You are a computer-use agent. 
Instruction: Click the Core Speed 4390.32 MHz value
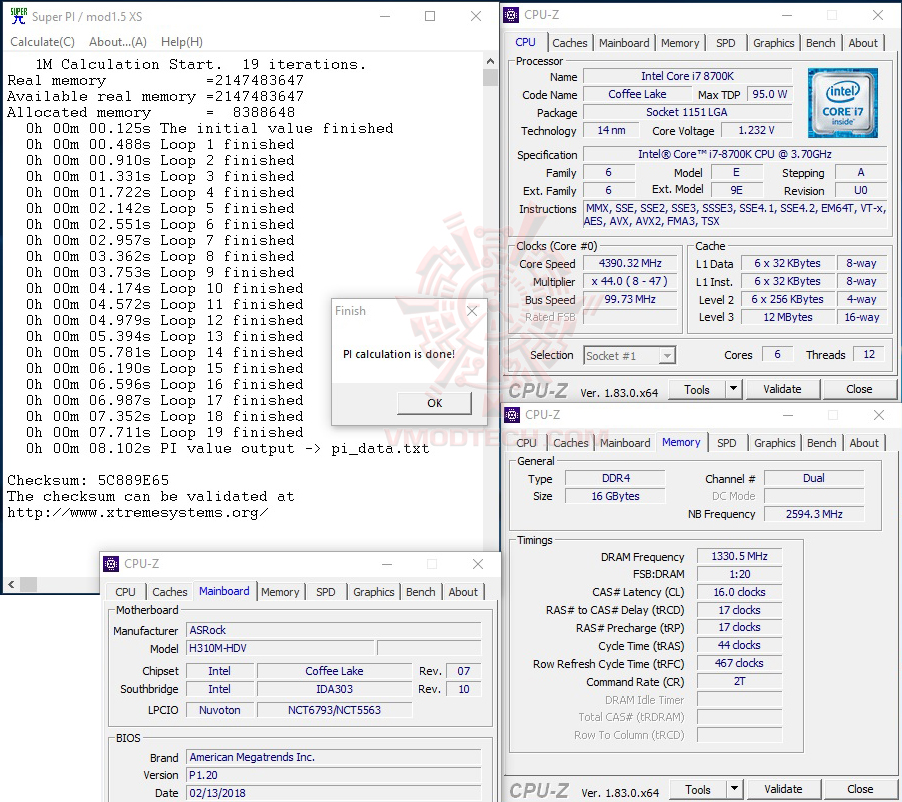[630, 263]
